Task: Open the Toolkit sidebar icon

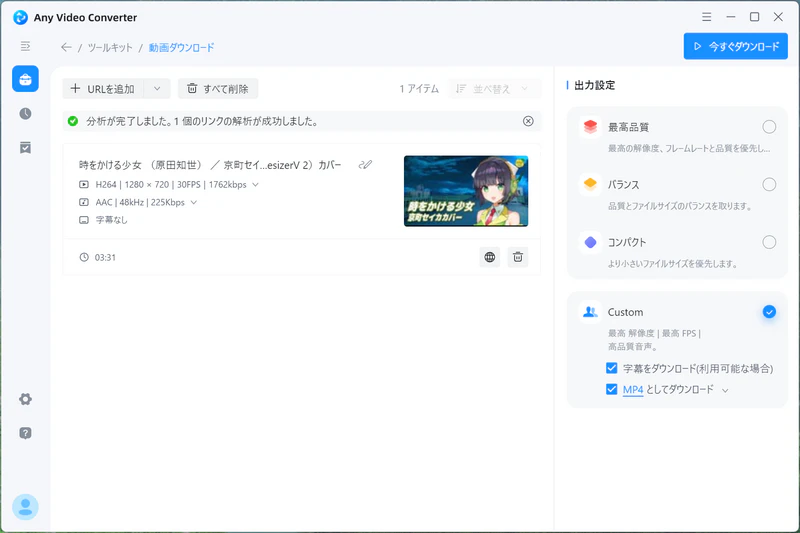Action: pos(25,79)
